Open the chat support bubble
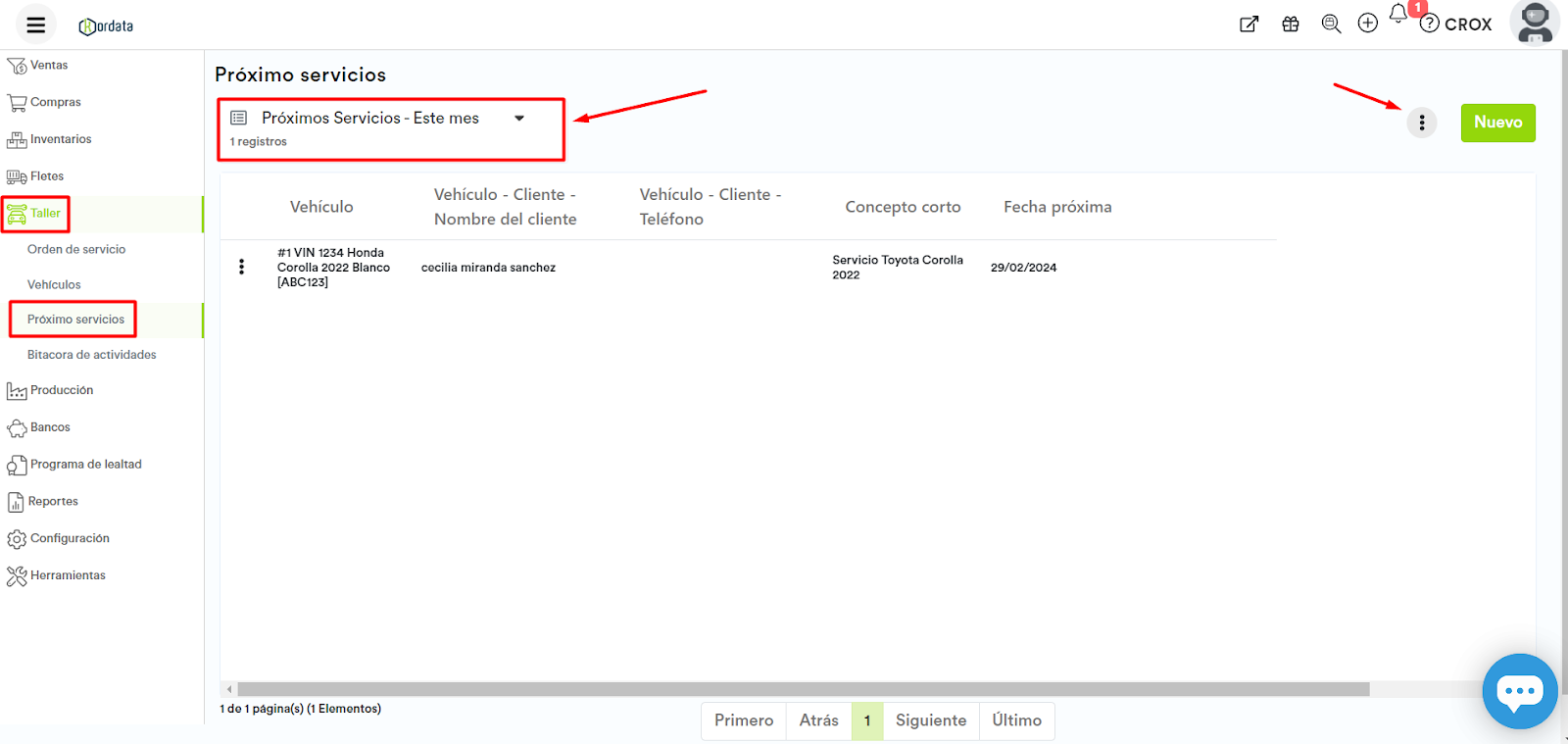 (1519, 691)
